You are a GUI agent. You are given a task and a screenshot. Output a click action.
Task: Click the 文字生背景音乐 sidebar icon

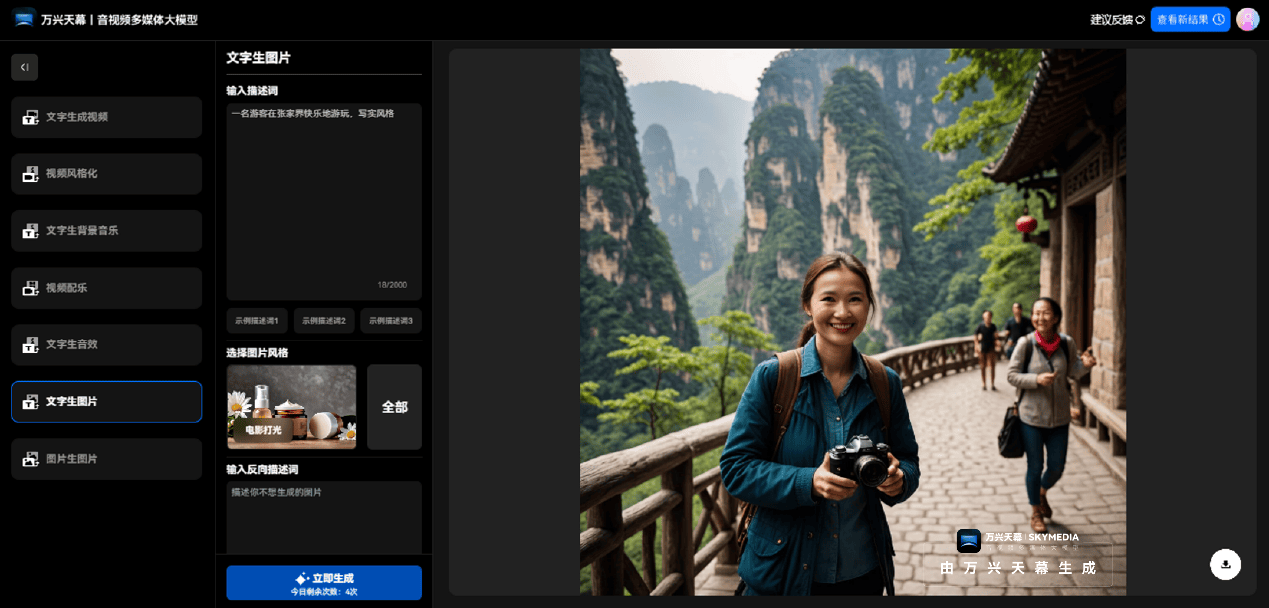pyautogui.click(x=30, y=231)
